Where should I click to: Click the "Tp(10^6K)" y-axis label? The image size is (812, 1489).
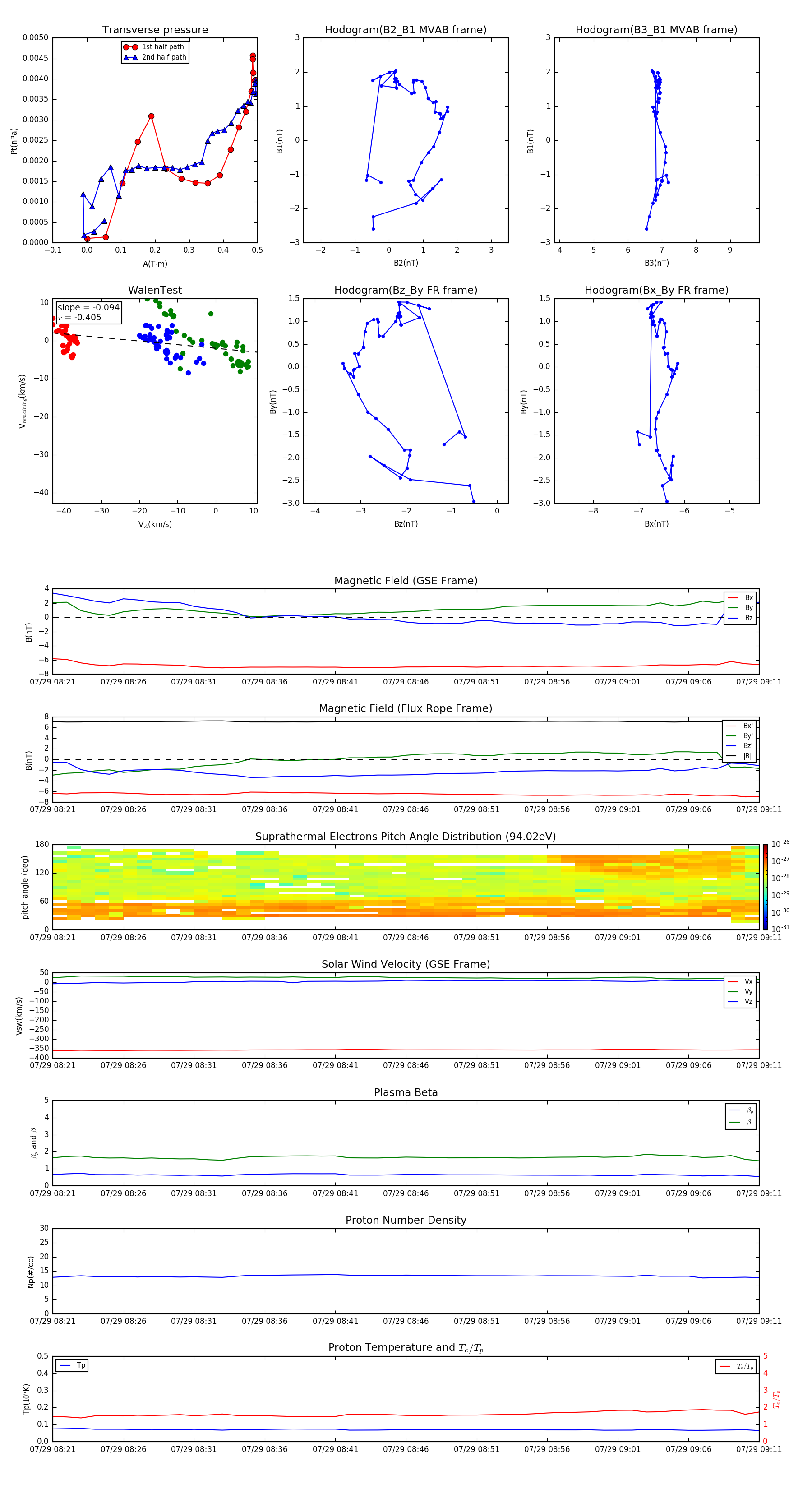pyautogui.click(x=26, y=1399)
